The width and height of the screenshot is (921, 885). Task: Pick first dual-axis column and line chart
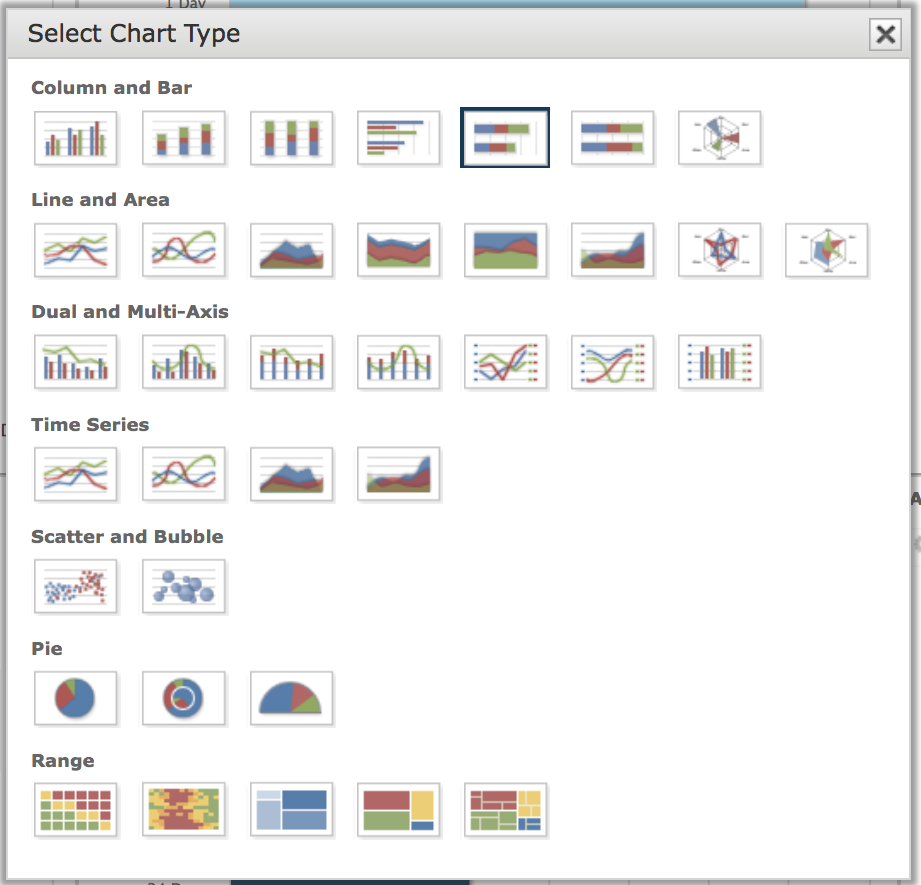(x=75, y=362)
